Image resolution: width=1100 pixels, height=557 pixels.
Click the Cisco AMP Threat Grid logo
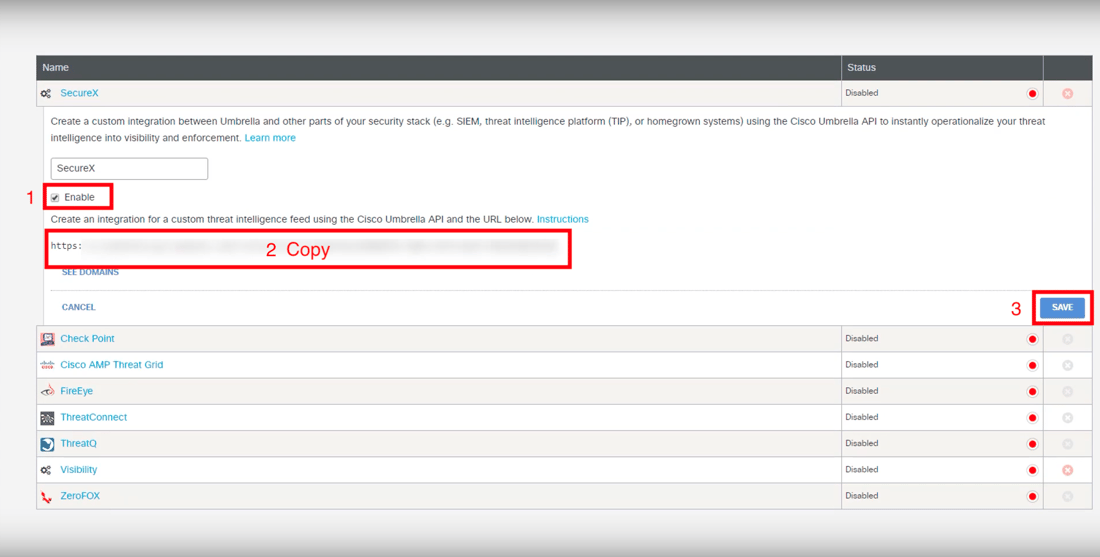pyautogui.click(x=47, y=365)
